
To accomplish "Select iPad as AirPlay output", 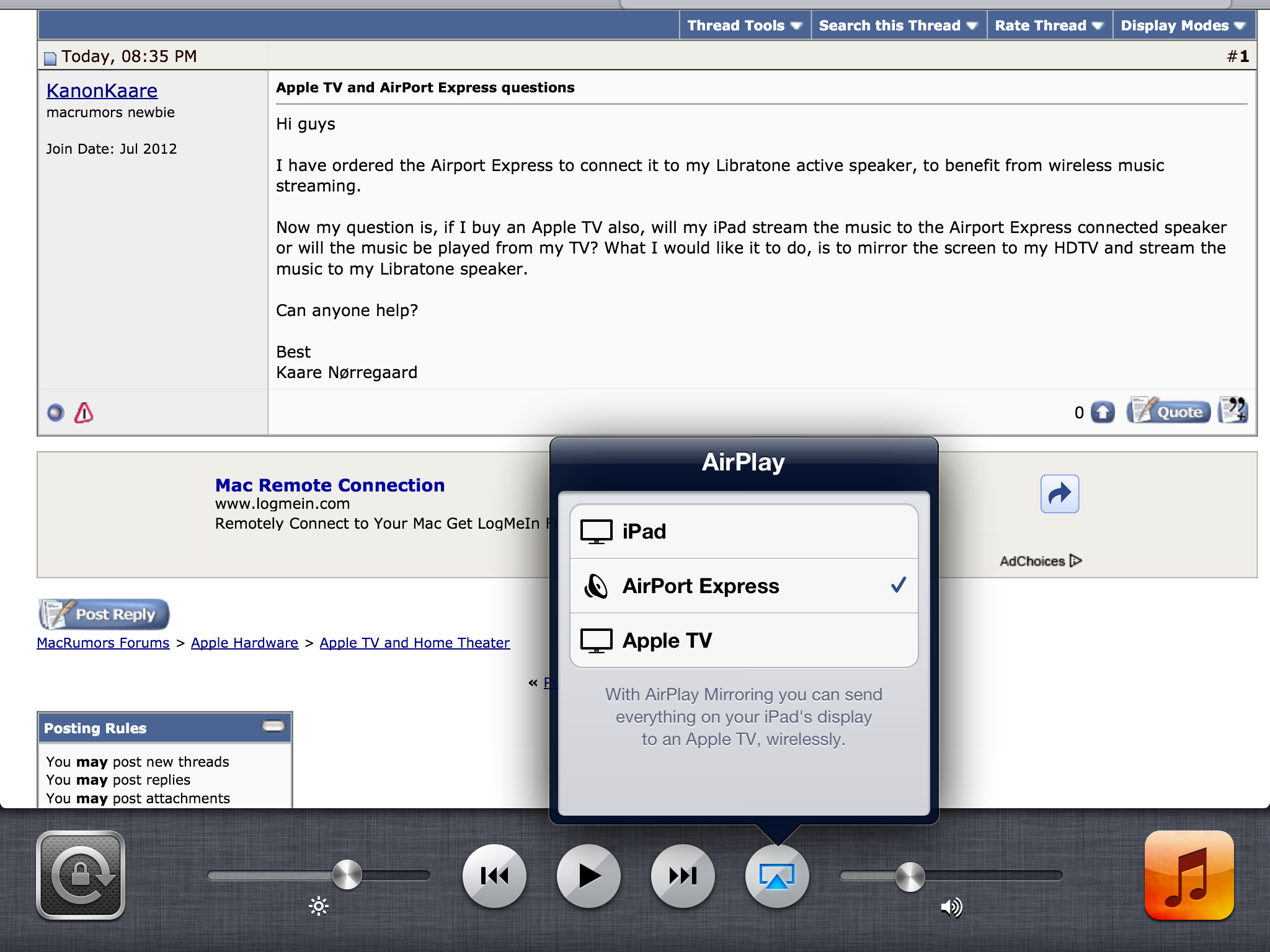I will click(744, 532).
